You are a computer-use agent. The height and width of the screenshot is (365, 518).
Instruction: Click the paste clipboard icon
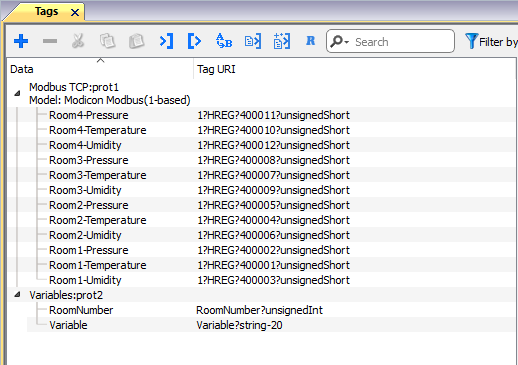click(136, 41)
